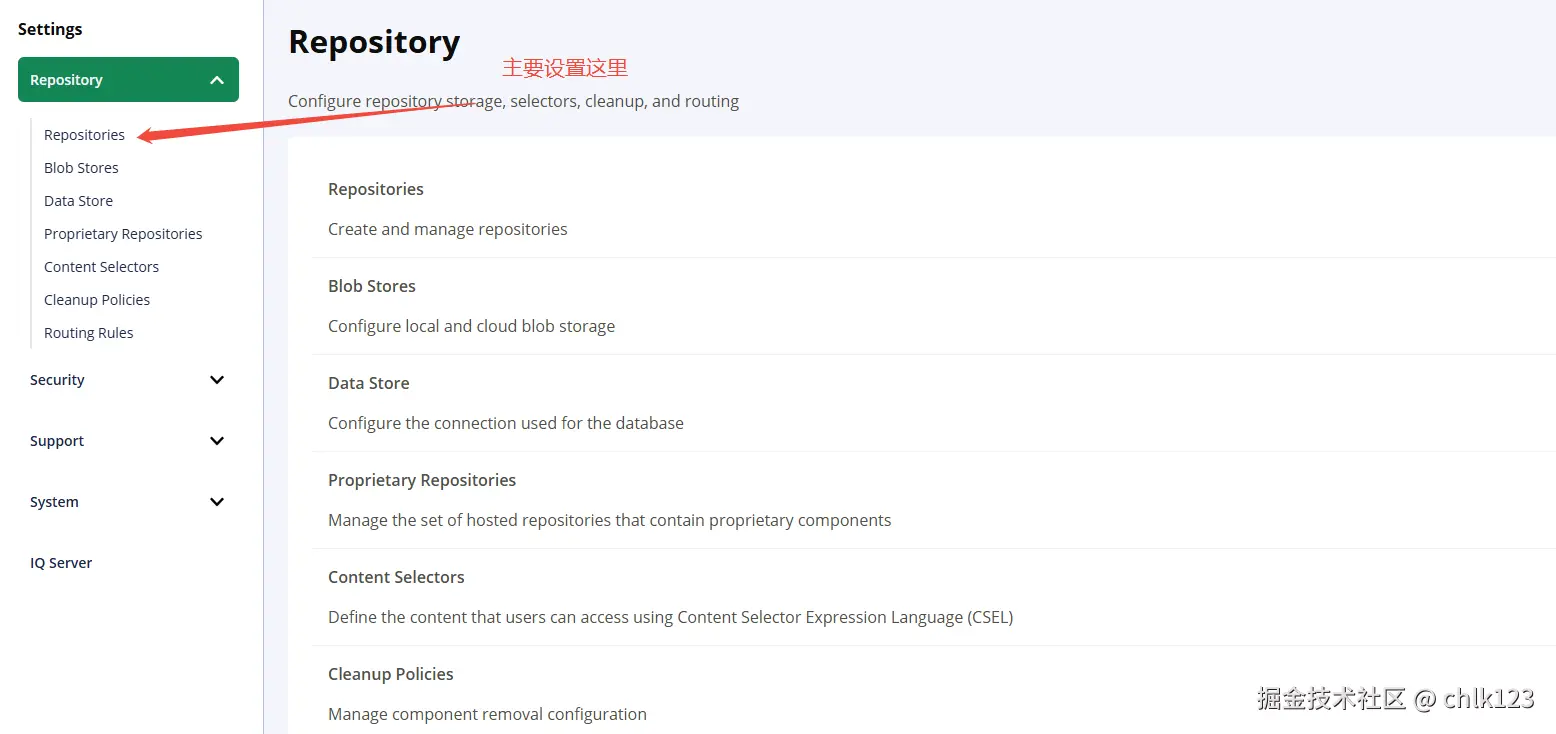Collapse the Repository section chevron
The height and width of the screenshot is (734, 1556).
[217, 80]
